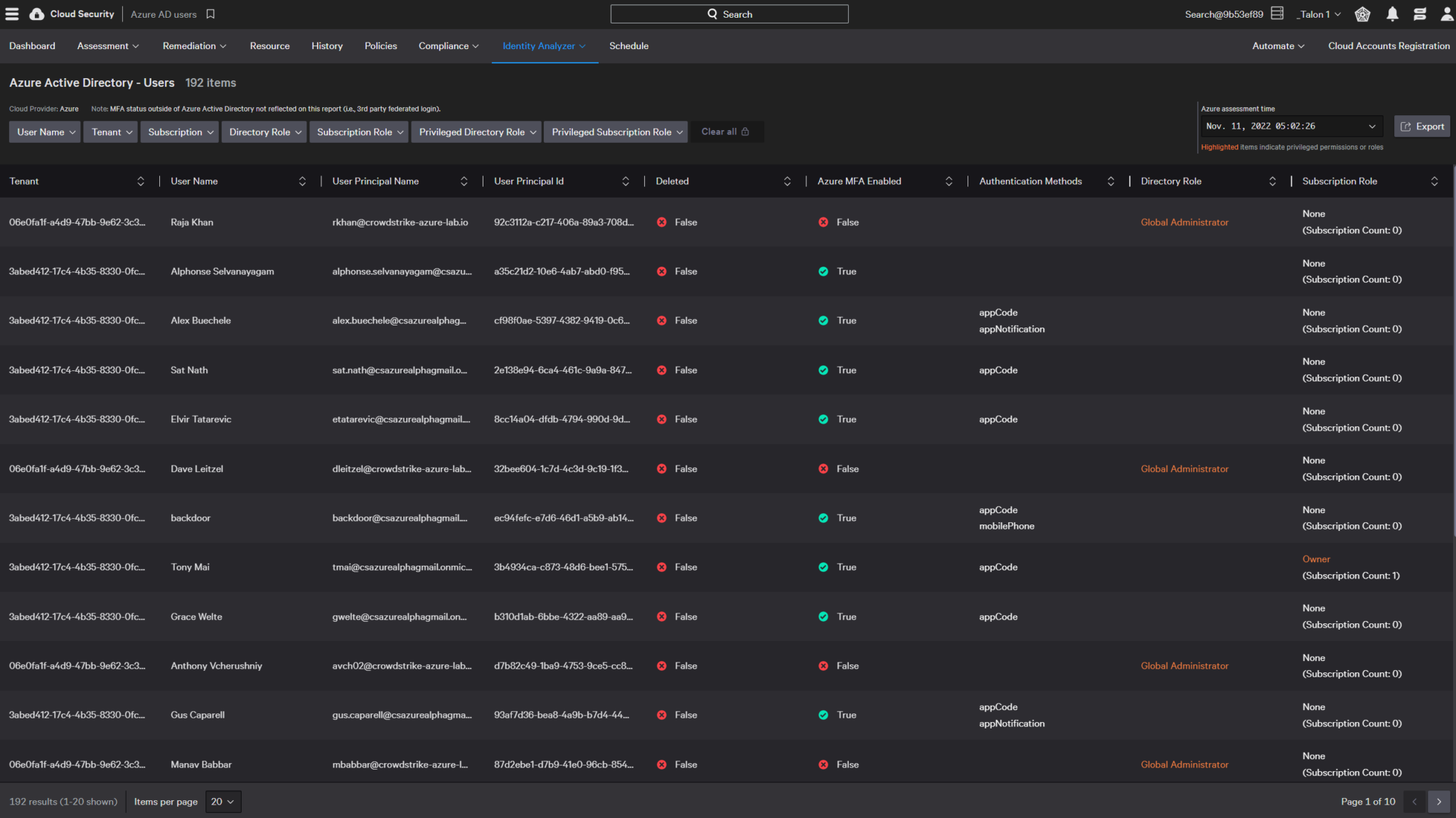Screen dimensions: 1456x818
Task: Click the CrowdStrike pentagon badge icon
Action: tap(1363, 14)
